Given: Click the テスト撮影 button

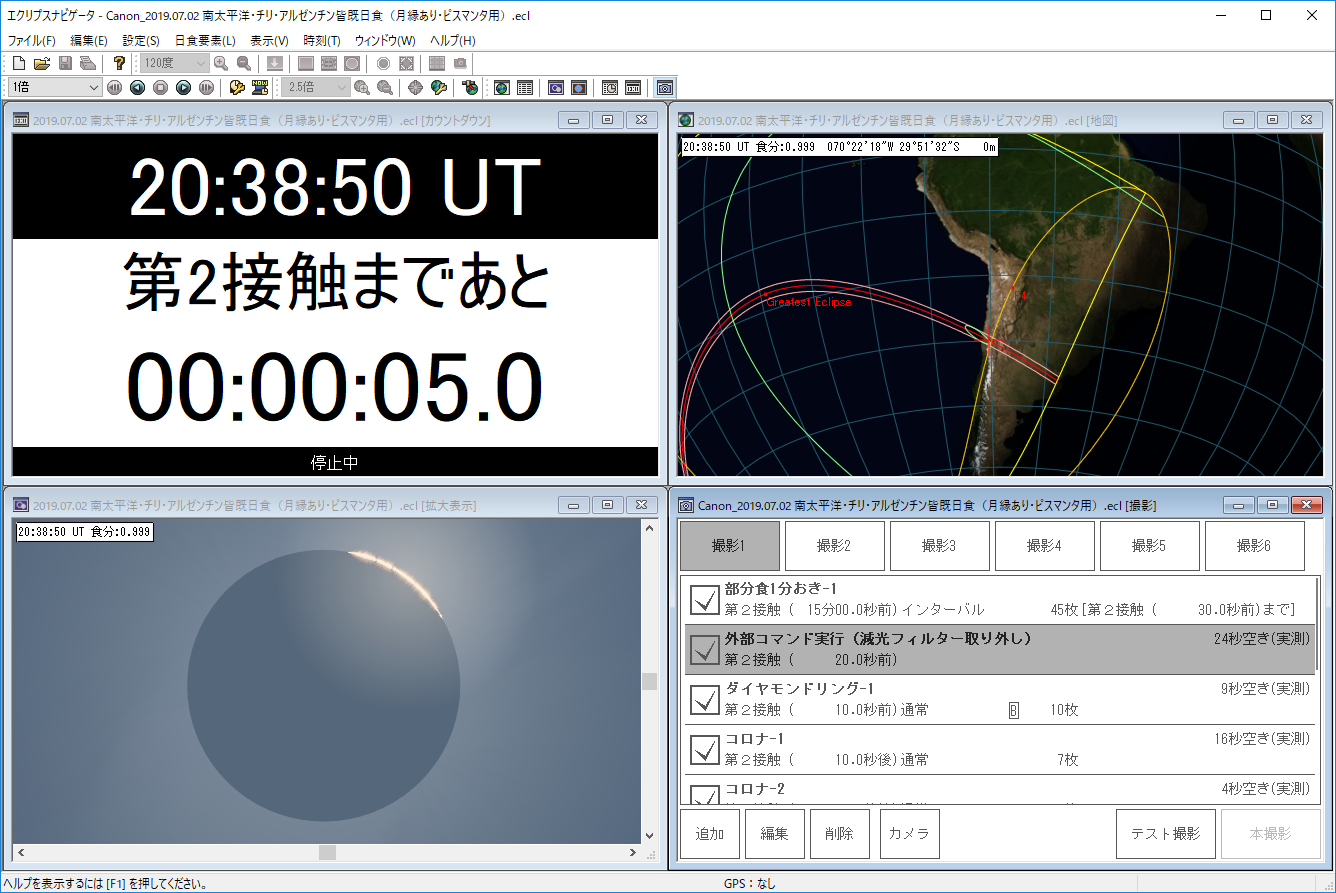Looking at the screenshot, I should click(x=1165, y=834).
